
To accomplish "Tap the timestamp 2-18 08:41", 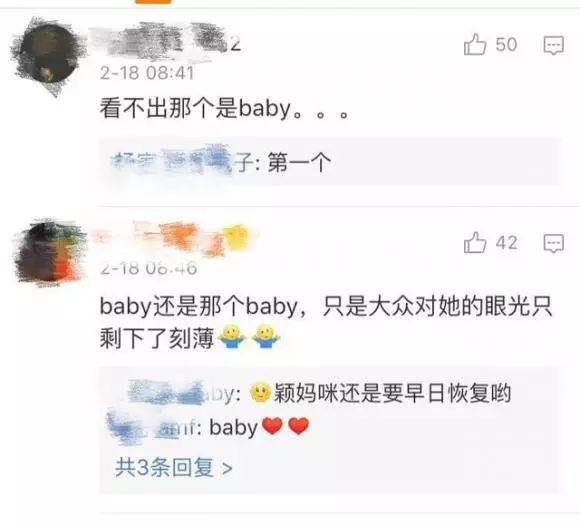I will pyautogui.click(x=147, y=73).
